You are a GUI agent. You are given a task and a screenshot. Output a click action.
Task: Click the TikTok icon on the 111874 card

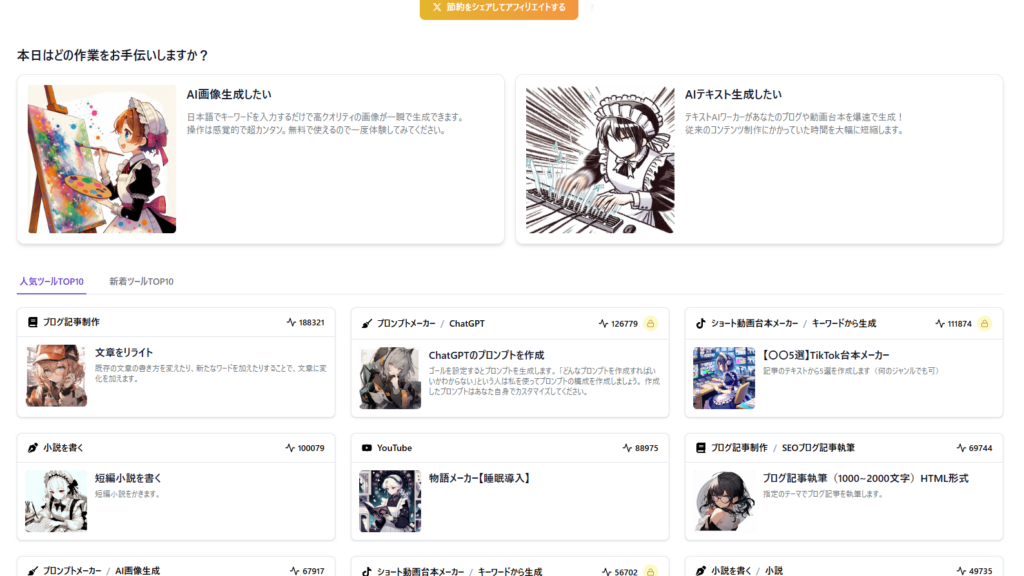pos(701,324)
